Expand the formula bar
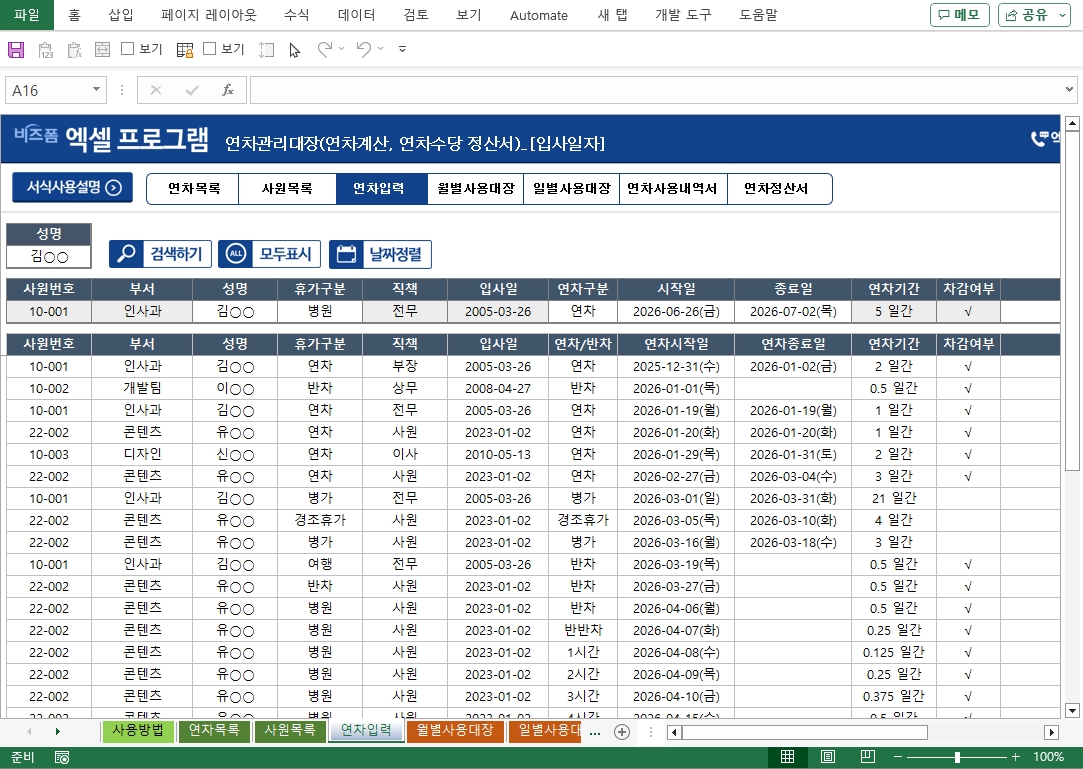Viewport: 1083px width, 769px height. tap(1070, 90)
